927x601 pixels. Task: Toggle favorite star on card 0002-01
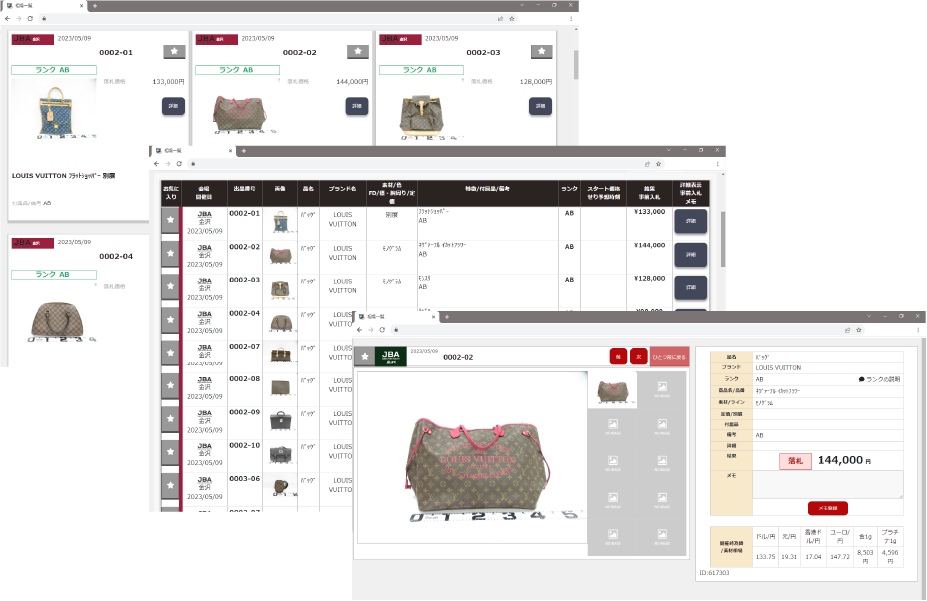(174, 51)
